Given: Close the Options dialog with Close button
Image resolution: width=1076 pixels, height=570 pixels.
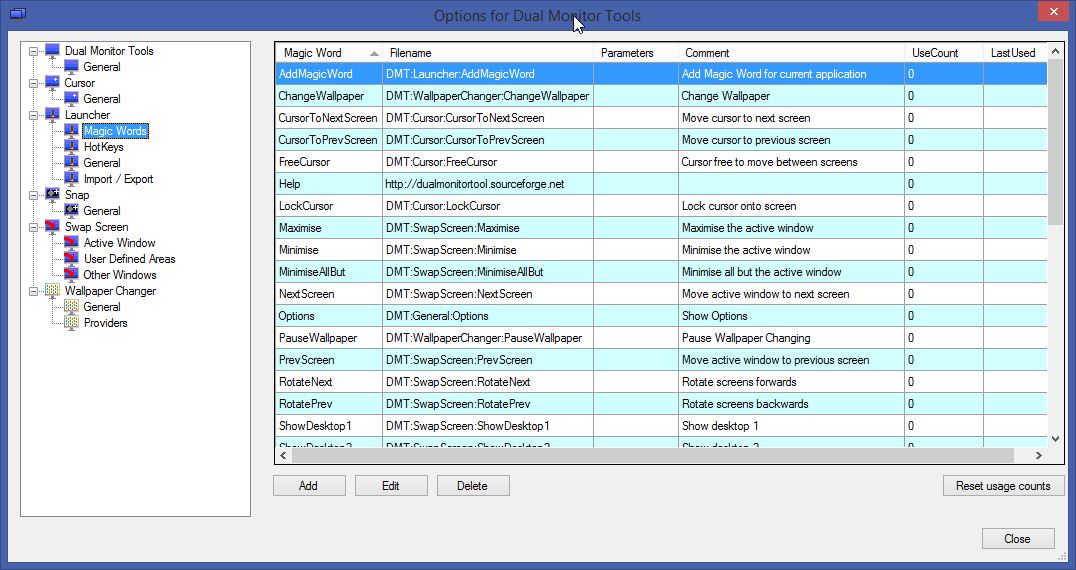Looking at the screenshot, I should click(1018, 538).
